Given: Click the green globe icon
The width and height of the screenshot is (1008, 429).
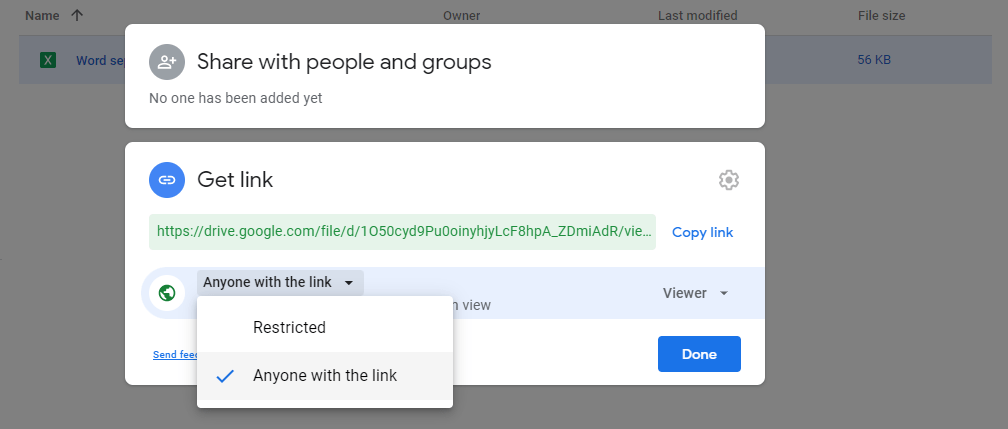Looking at the screenshot, I should tap(166, 293).
